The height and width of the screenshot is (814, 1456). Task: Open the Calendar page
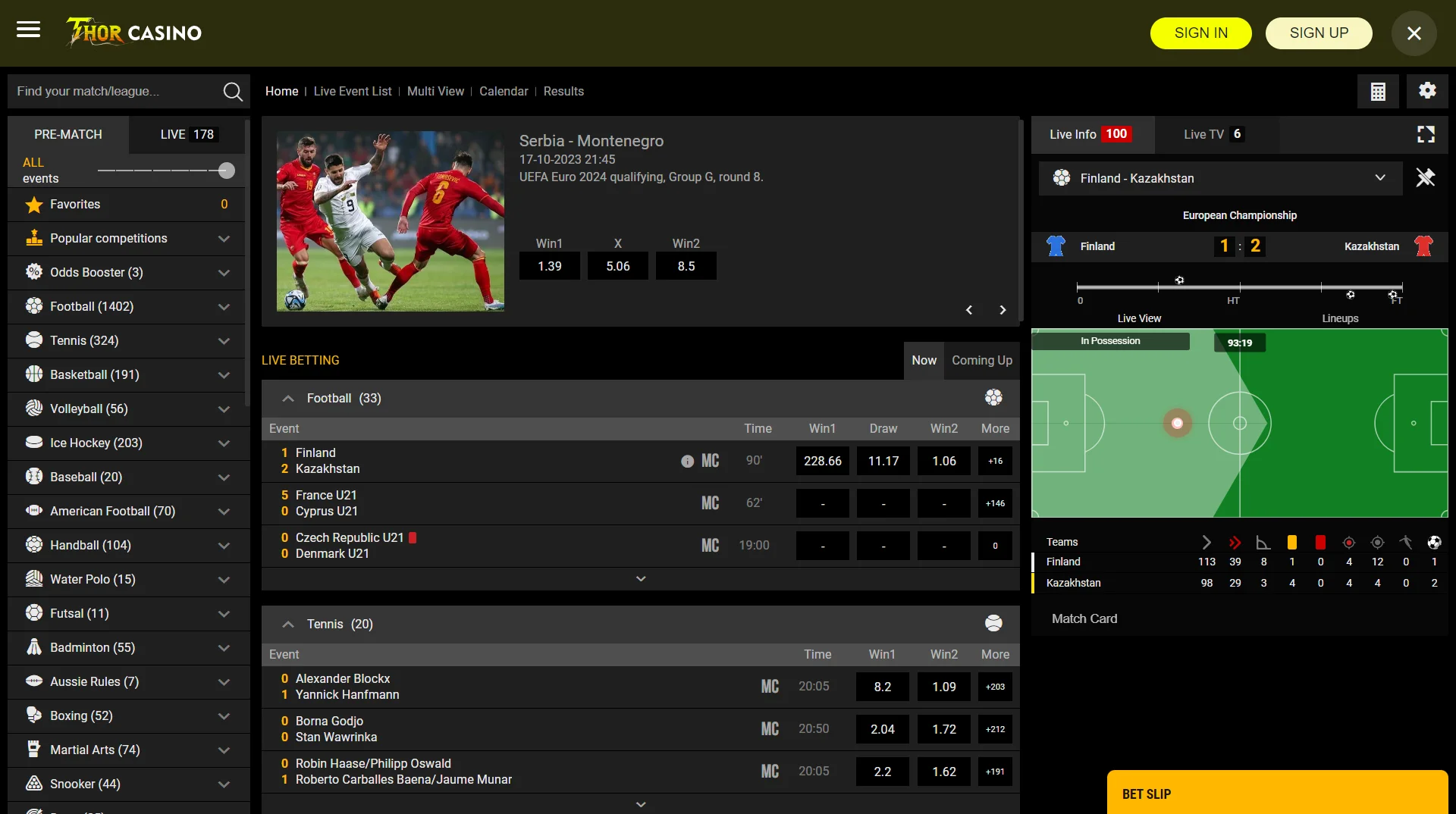pos(504,92)
